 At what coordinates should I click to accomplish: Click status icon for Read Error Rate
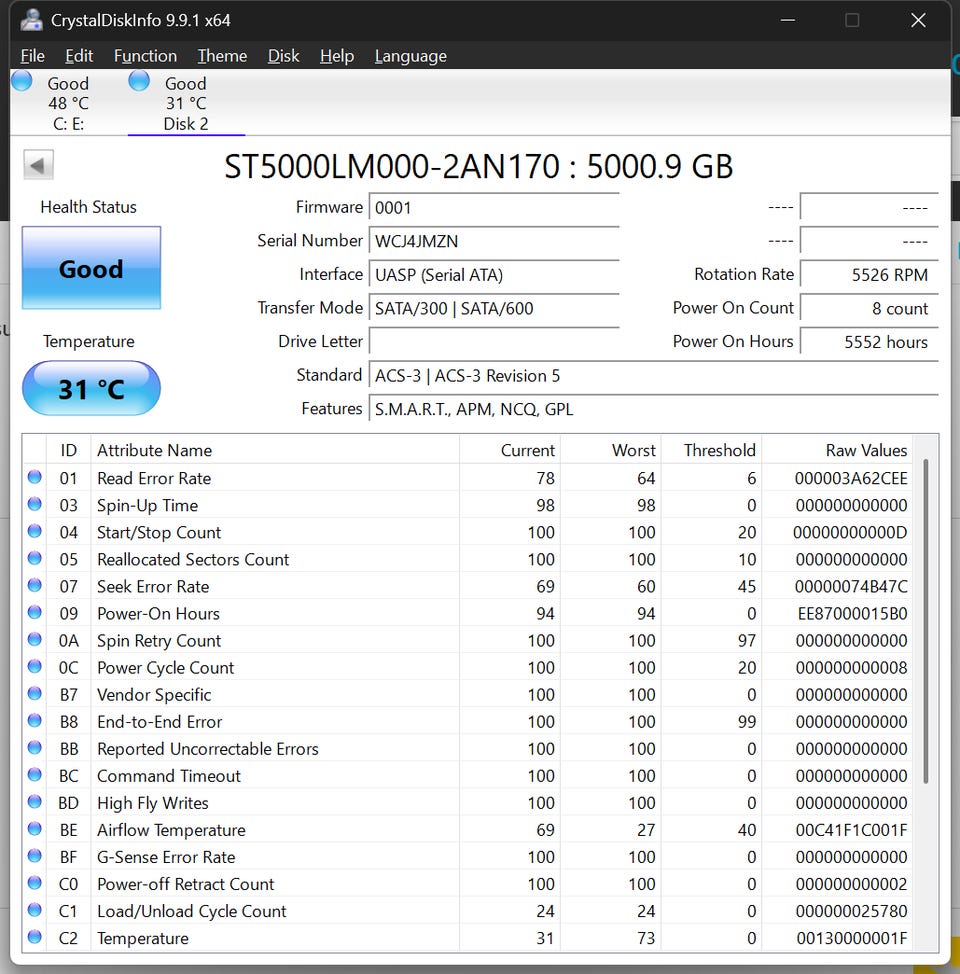tap(35, 477)
